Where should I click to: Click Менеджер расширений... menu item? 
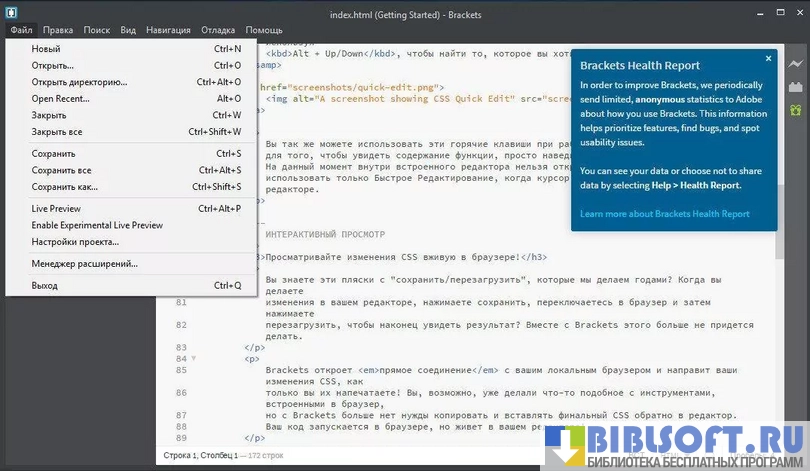tap(85, 264)
